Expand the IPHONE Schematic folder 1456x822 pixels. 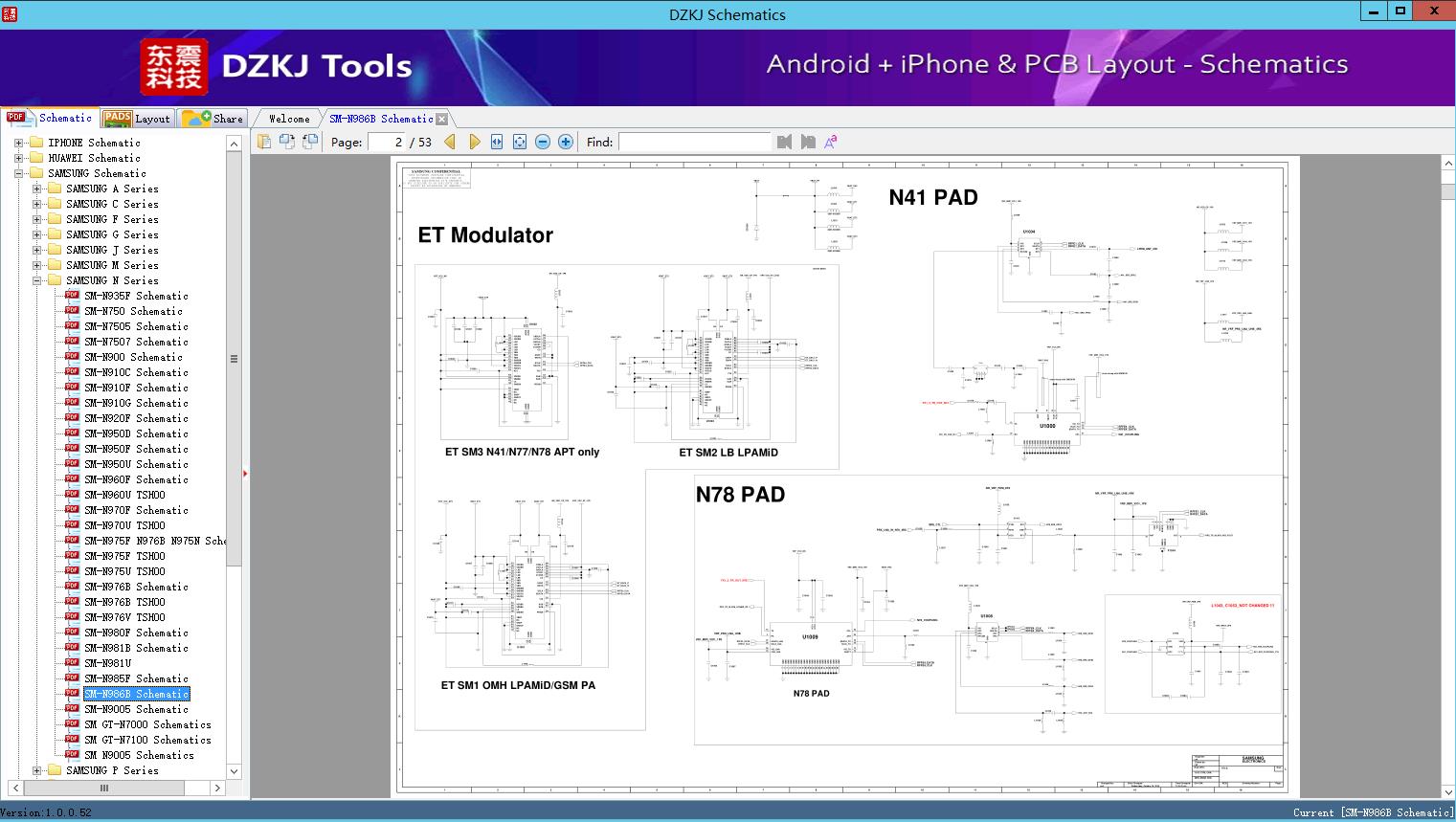(x=18, y=143)
